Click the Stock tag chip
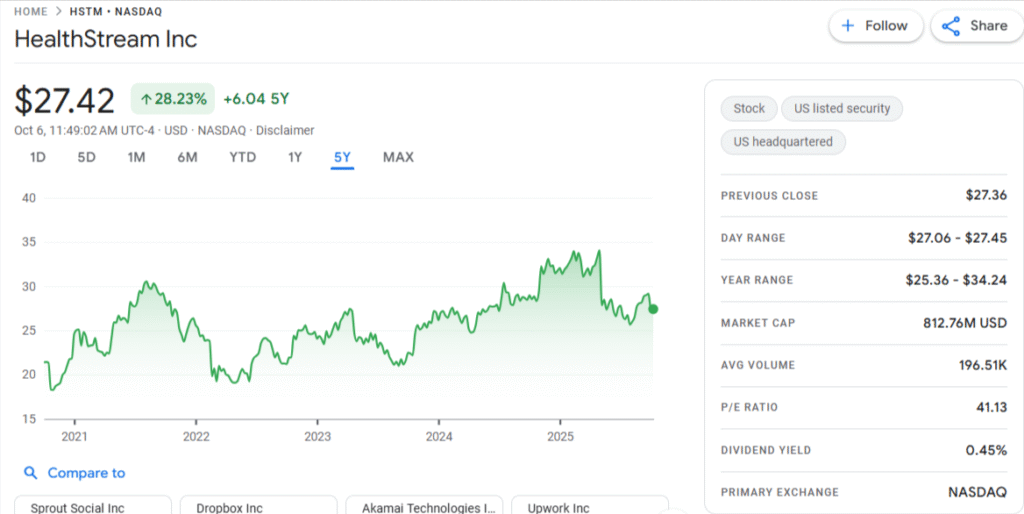1024x514 pixels. click(748, 108)
